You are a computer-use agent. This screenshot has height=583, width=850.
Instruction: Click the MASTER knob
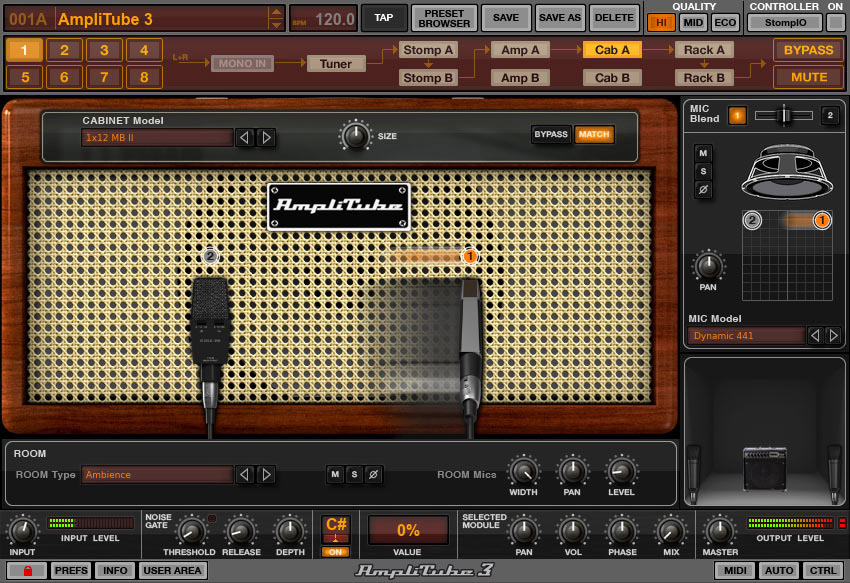tap(720, 531)
